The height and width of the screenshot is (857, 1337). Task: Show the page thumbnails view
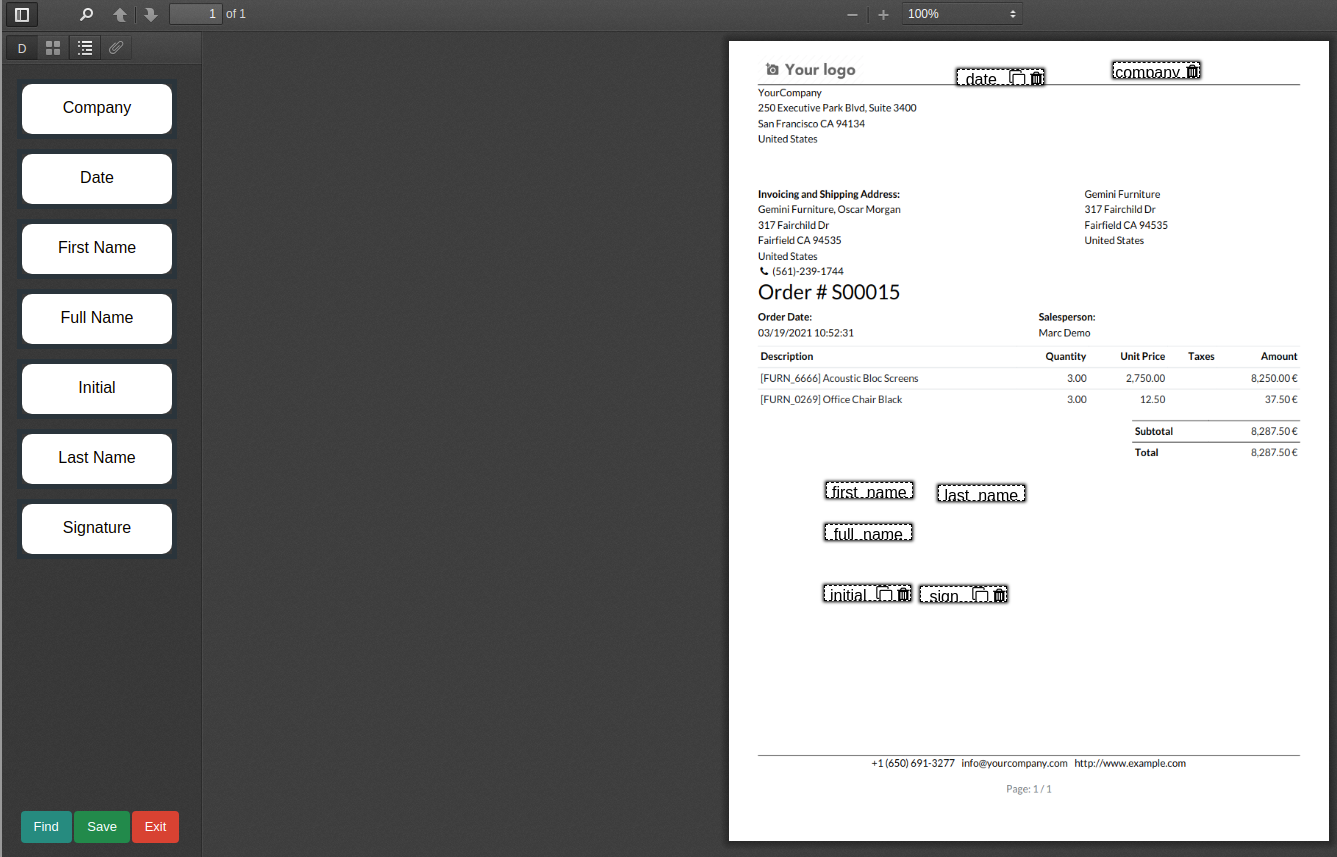click(x=53, y=48)
